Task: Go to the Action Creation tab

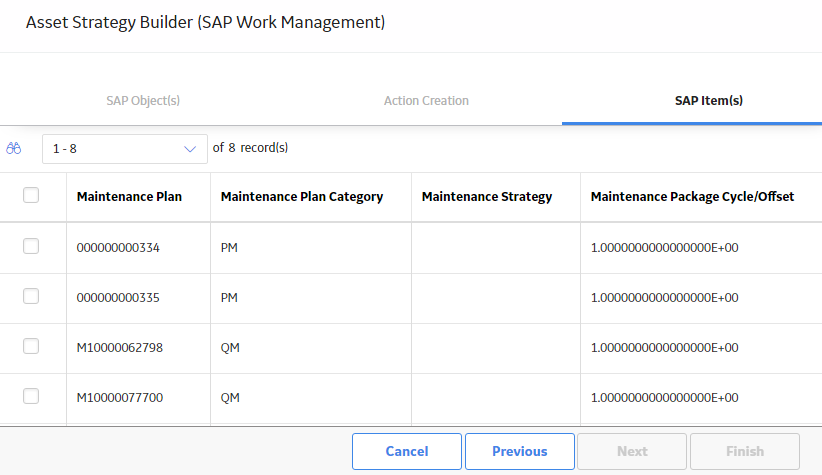Action: click(426, 101)
